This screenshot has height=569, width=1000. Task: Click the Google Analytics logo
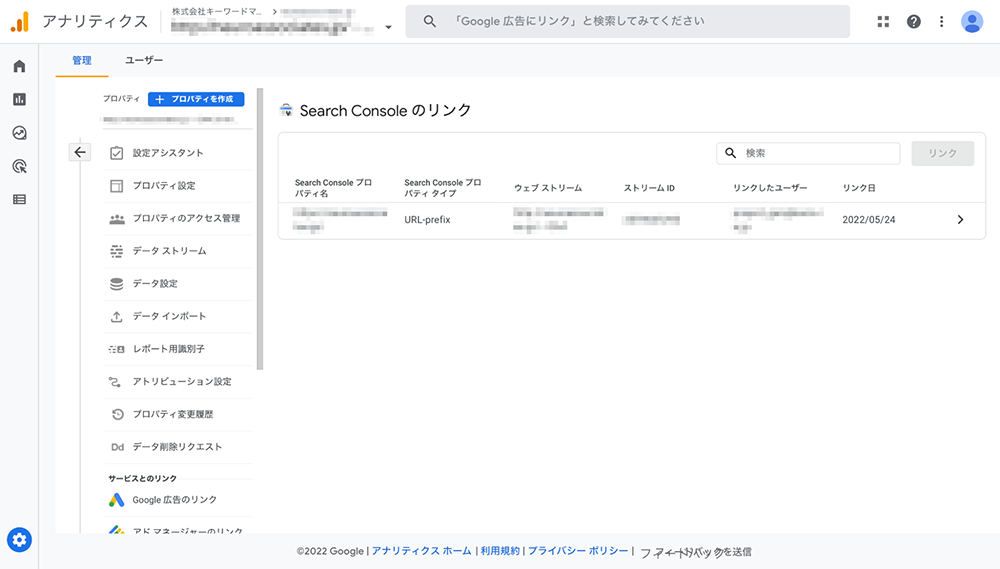click(20, 22)
